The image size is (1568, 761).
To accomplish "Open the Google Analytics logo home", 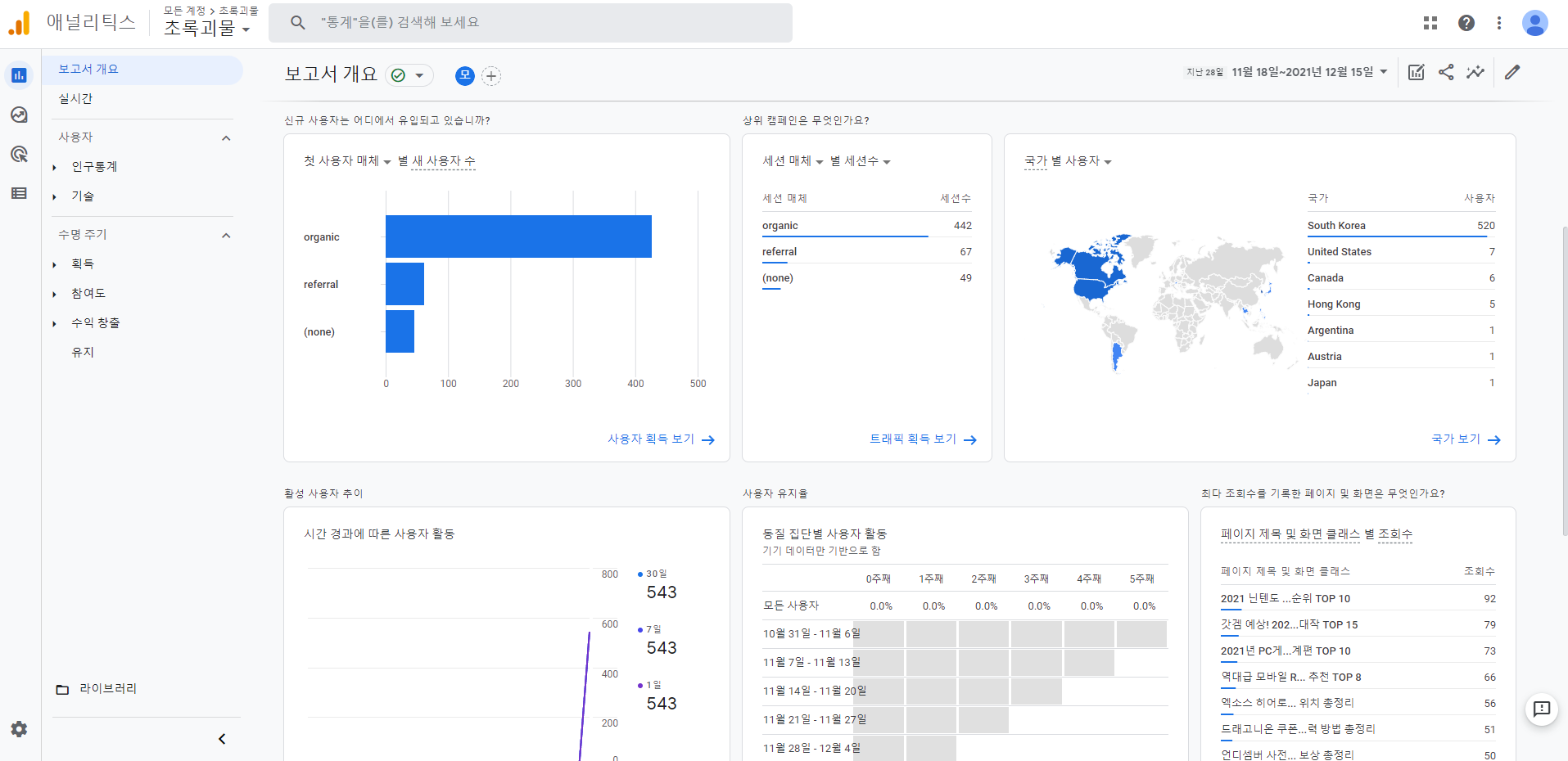I will coord(20,23).
